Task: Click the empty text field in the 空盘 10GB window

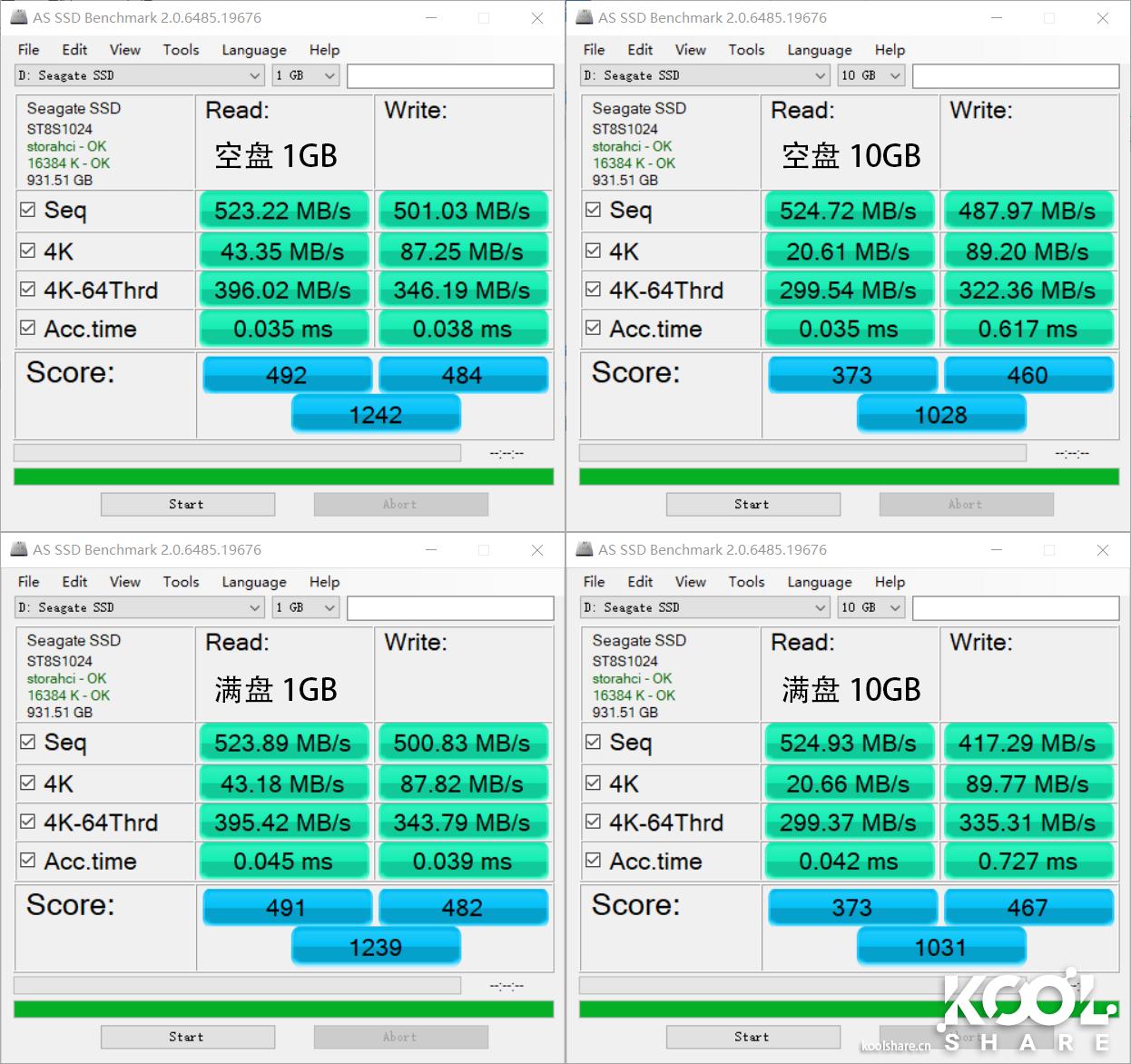Action: click(x=1015, y=75)
